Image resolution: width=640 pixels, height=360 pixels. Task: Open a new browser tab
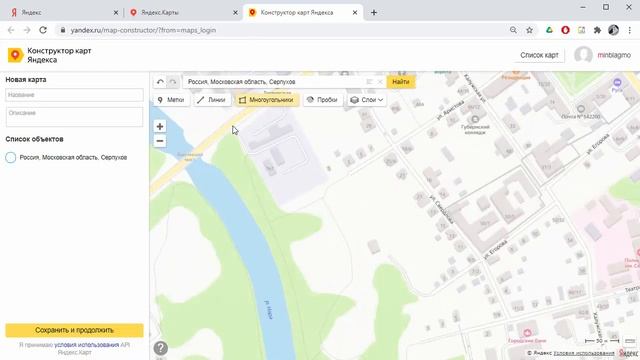(374, 13)
